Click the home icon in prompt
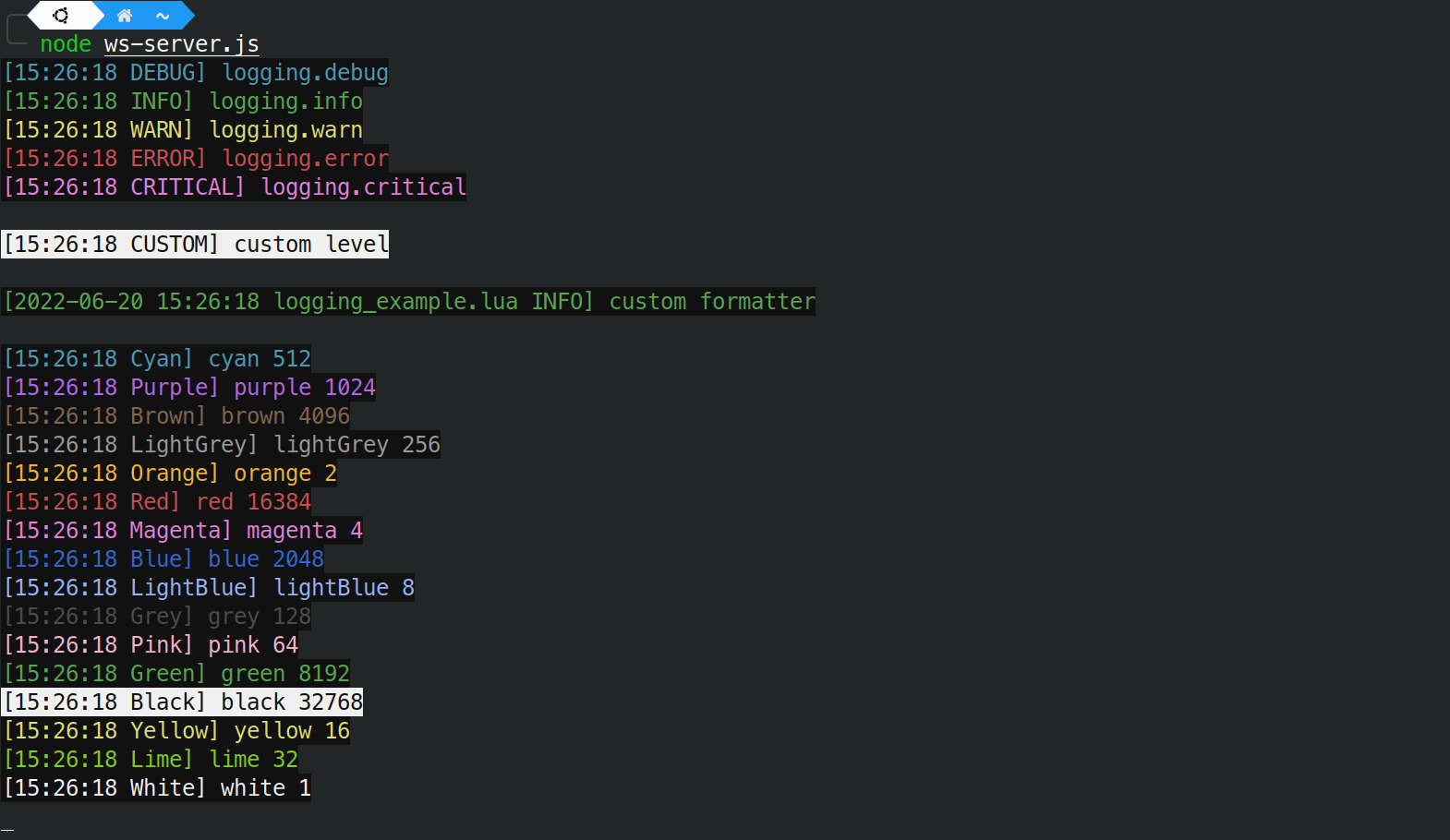Image resolution: width=1450 pixels, height=840 pixels. (x=125, y=15)
